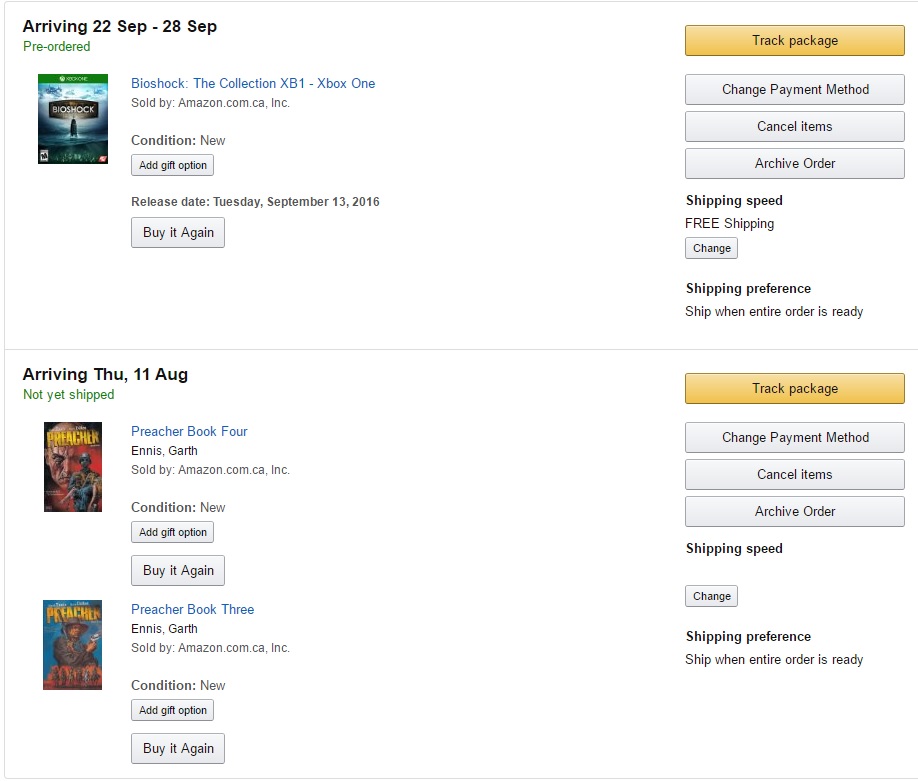The image size is (918, 781).
Task: Buy Bioshock: The Collection again
Action: pos(178,233)
